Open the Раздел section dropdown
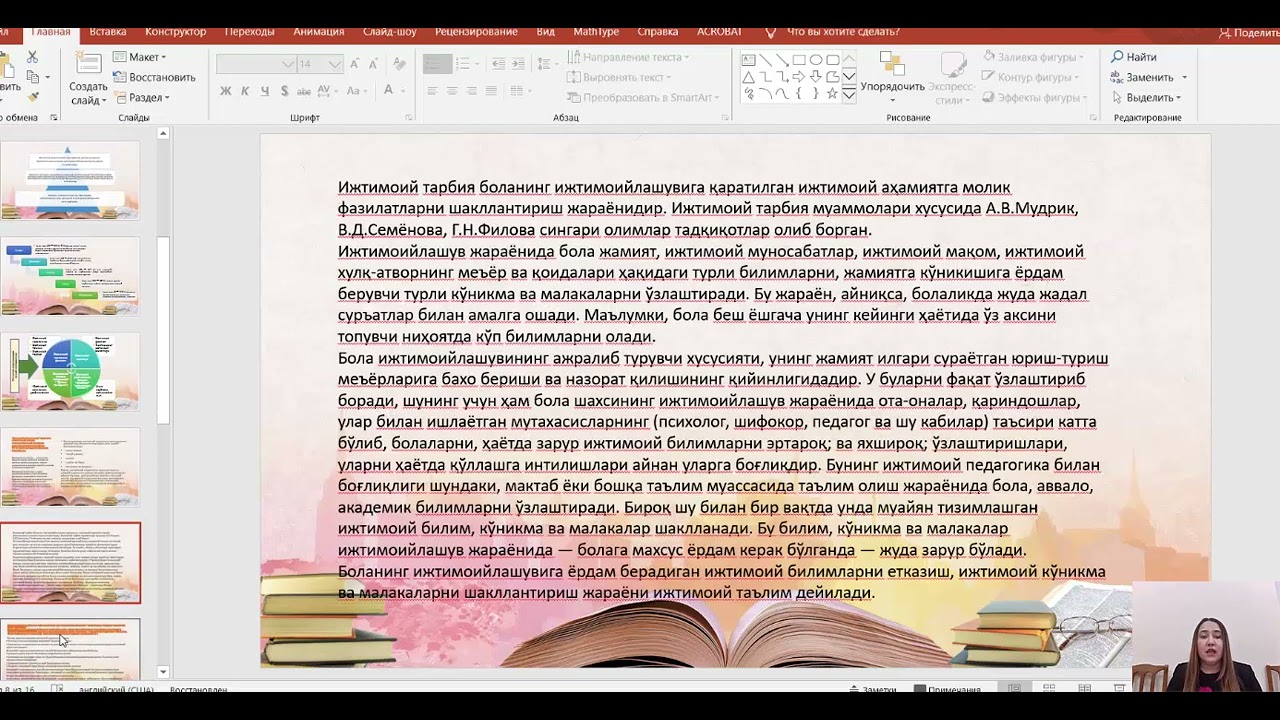 point(142,98)
